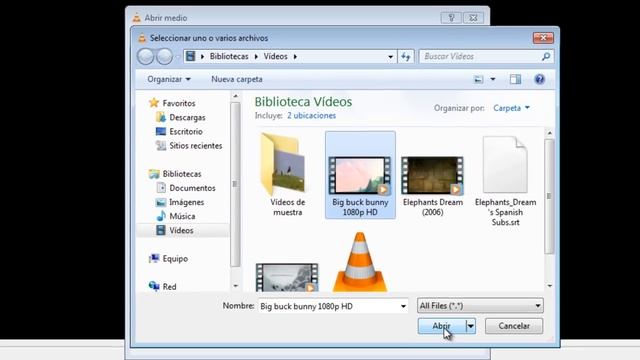Click help button in Abrir medio window
640x360 pixels.
pos(451,18)
